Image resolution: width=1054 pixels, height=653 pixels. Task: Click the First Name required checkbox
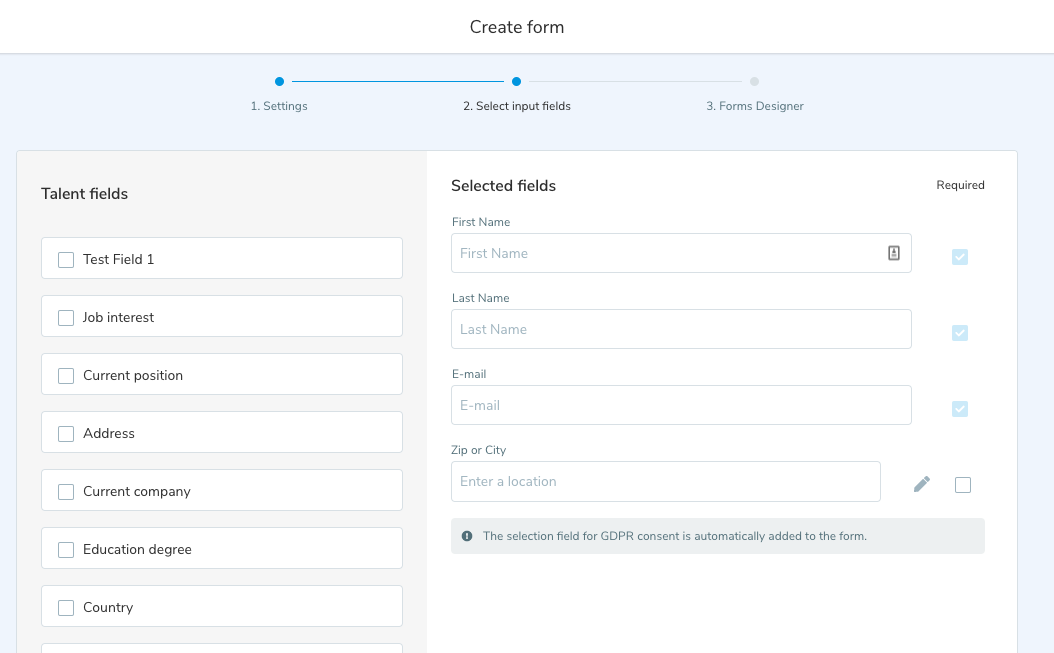pyautogui.click(x=959, y=257)
